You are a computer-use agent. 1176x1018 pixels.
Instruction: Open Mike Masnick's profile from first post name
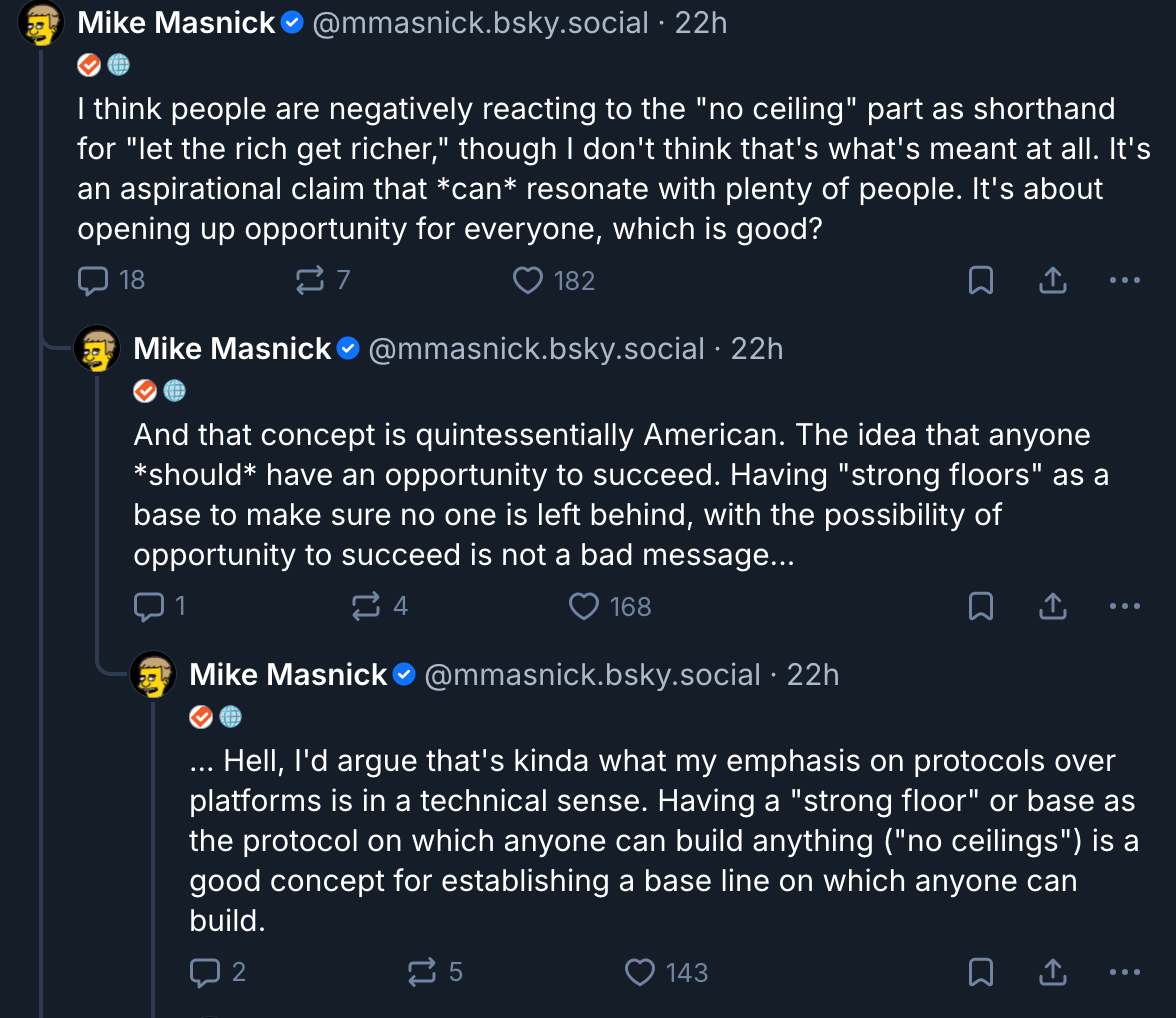click(176, 23)
